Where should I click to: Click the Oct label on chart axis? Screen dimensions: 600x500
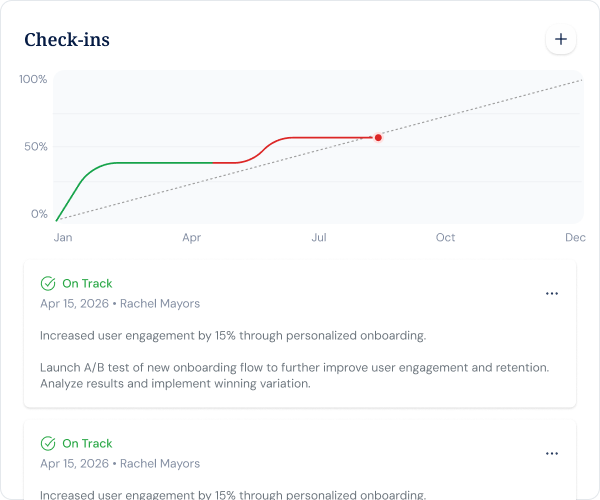click(x=445, y=238)
